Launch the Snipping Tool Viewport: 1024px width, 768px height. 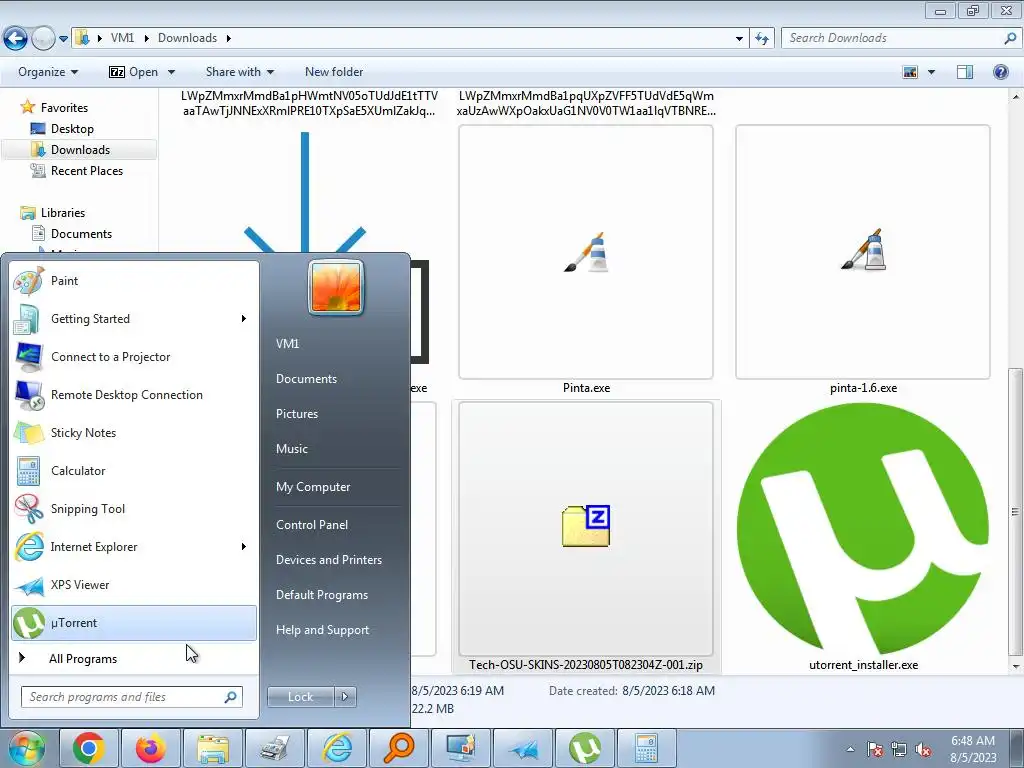pyautogui.click(x=134, y=509)
